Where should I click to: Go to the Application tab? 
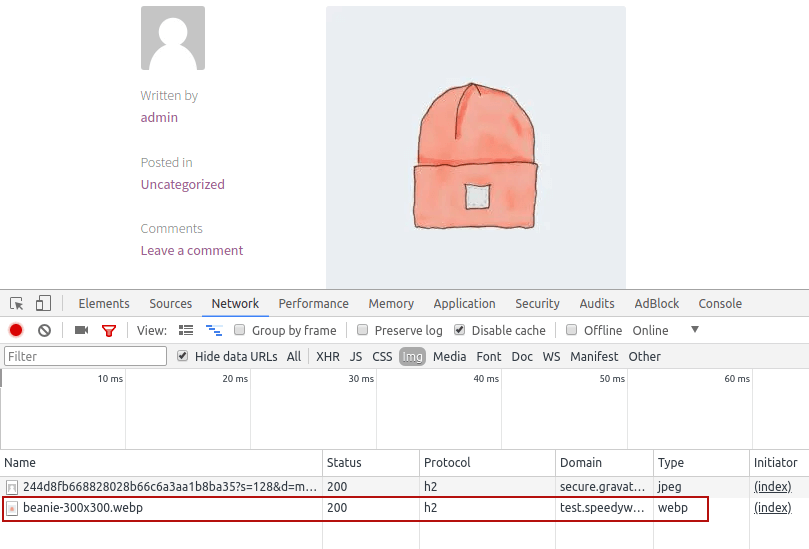464,303
